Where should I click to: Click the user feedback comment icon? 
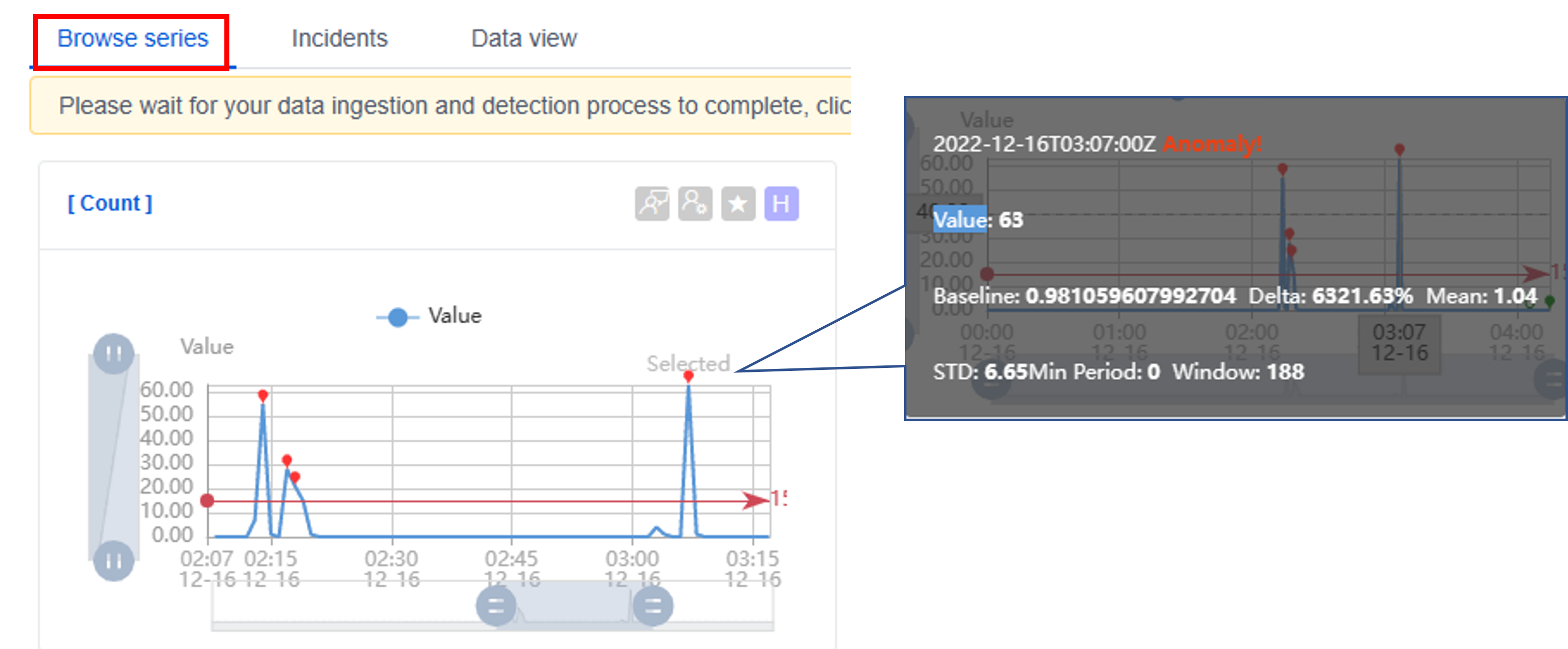point(651,203)
